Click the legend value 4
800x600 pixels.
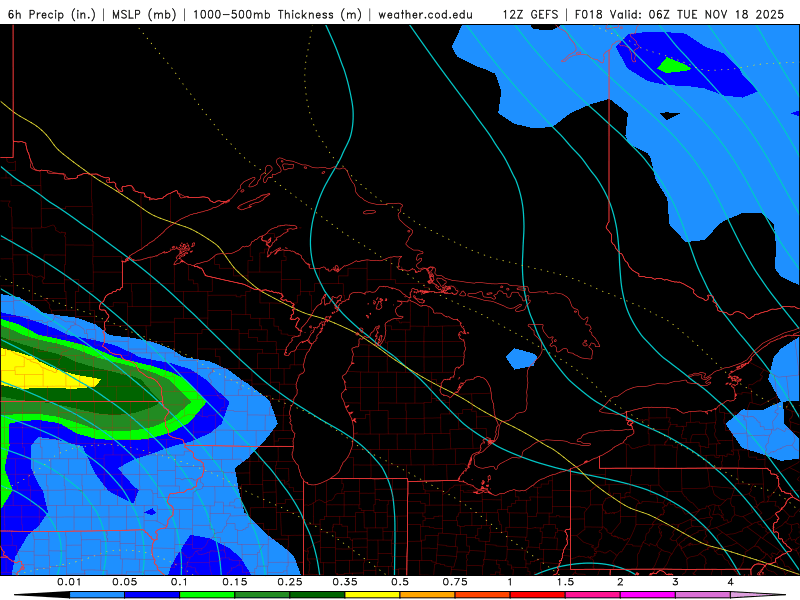pos(731,582)
